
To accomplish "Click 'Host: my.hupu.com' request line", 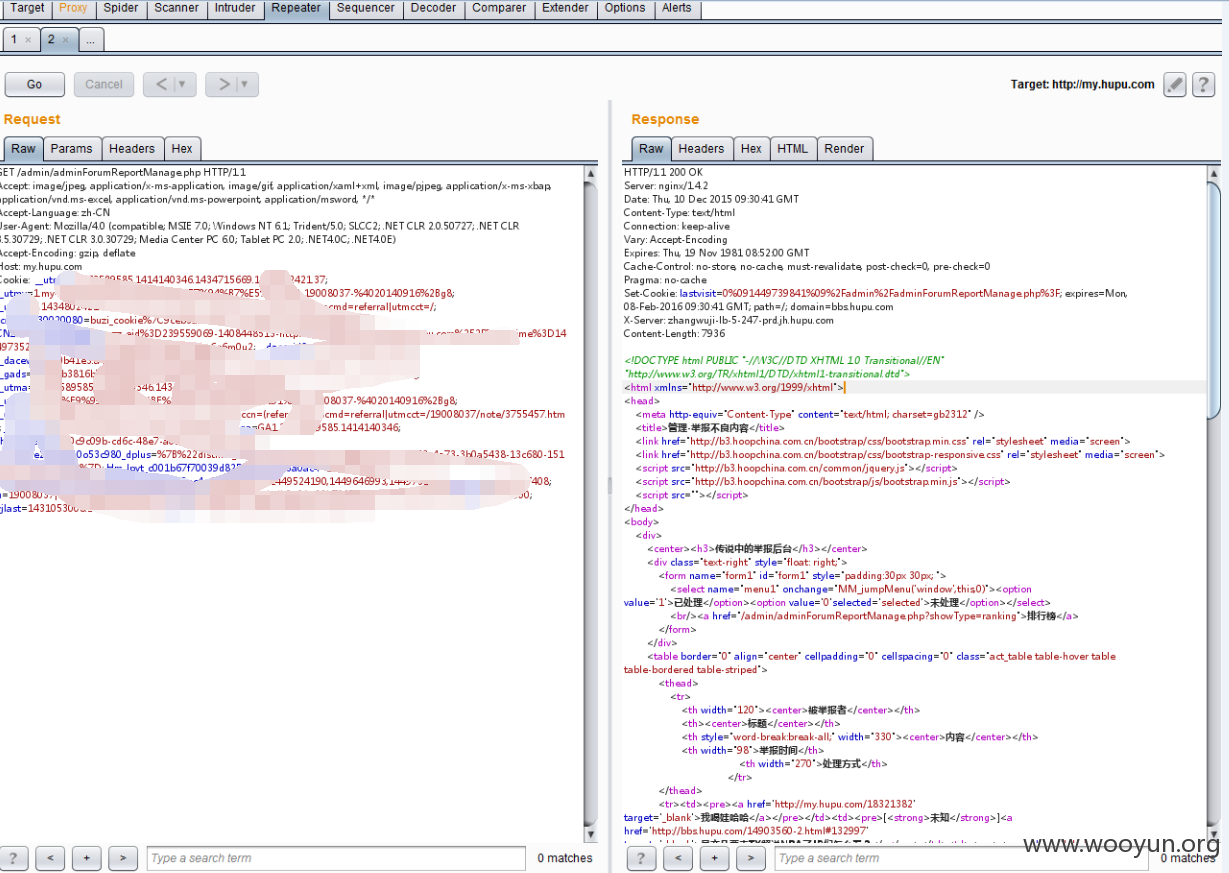I will [x=40, y=267].
